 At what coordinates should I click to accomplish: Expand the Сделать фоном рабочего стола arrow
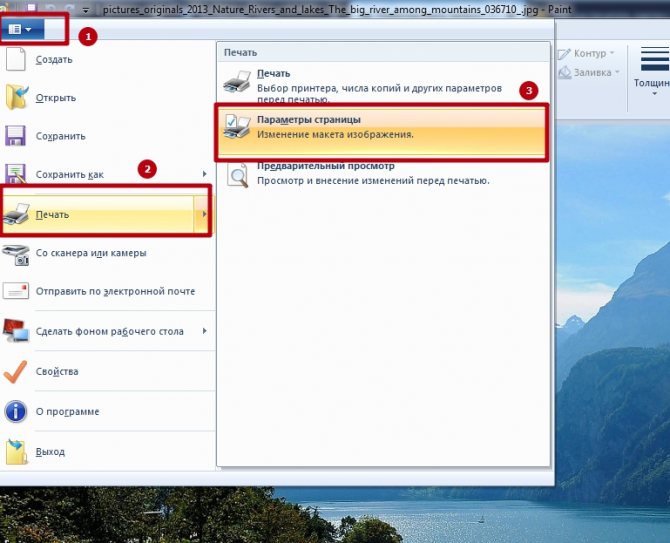[x=204, y=331]
